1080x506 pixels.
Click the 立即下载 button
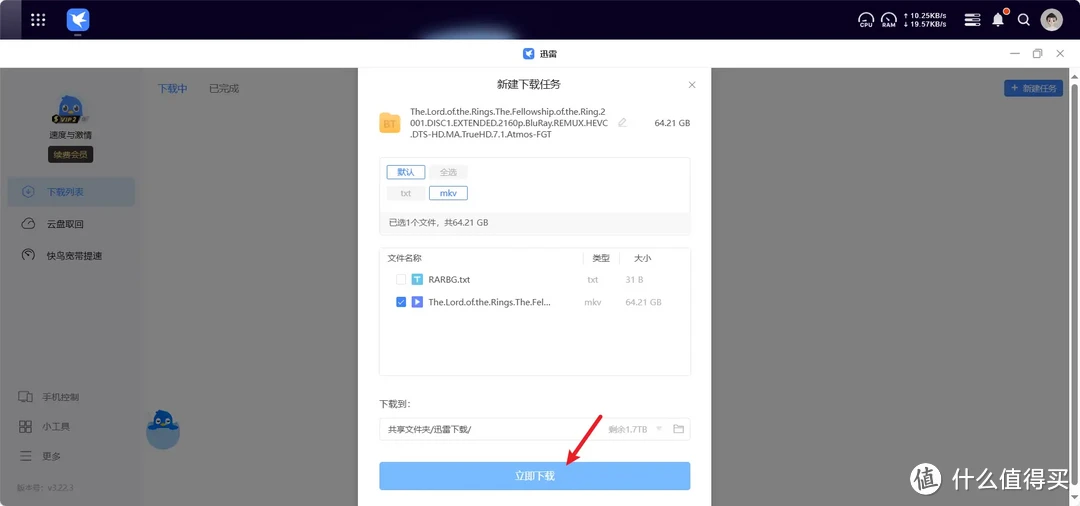point(534,476)
